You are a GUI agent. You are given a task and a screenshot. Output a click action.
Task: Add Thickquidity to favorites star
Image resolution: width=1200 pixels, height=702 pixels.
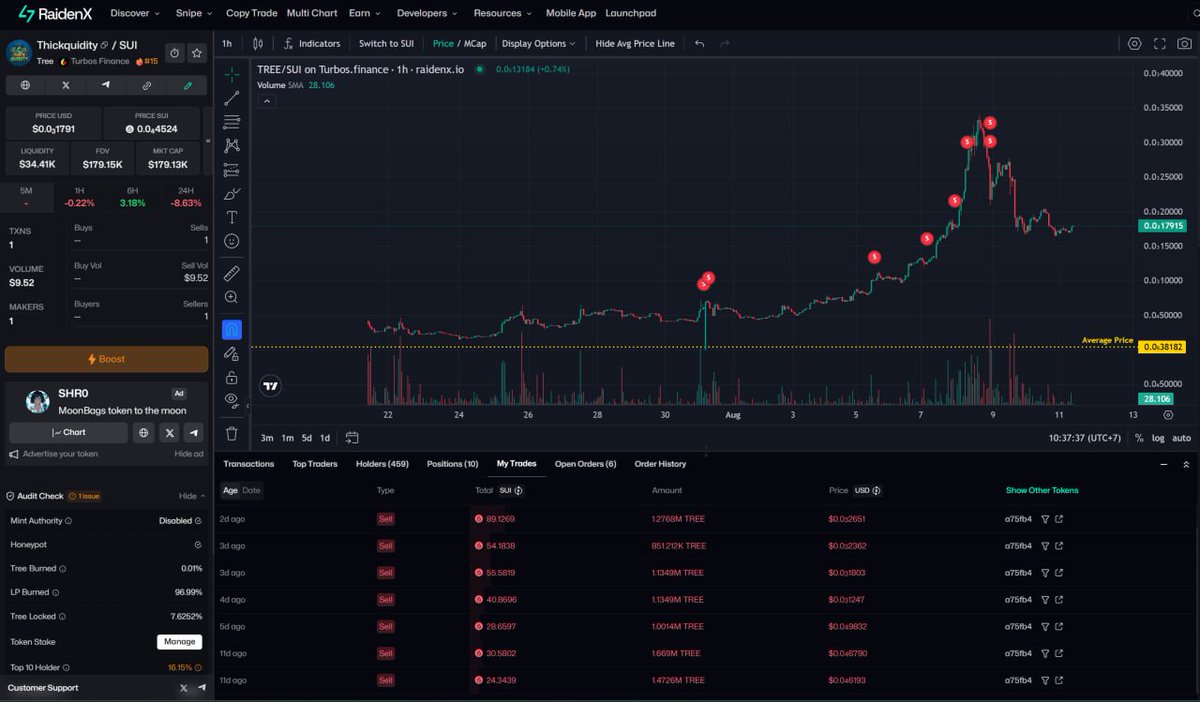[x=198, y=52]
